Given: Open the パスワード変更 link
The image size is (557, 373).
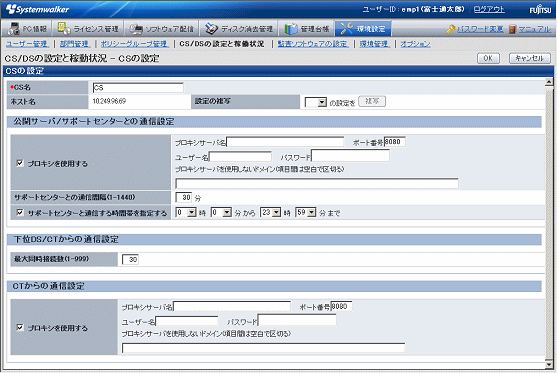Looking at the screenshot, I should pos(480,29).
